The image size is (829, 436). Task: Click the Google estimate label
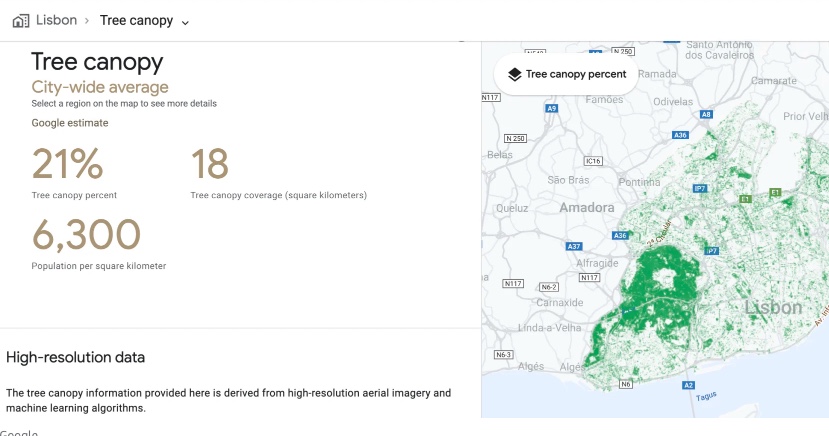pyautogui.click(x=70, y=123)
